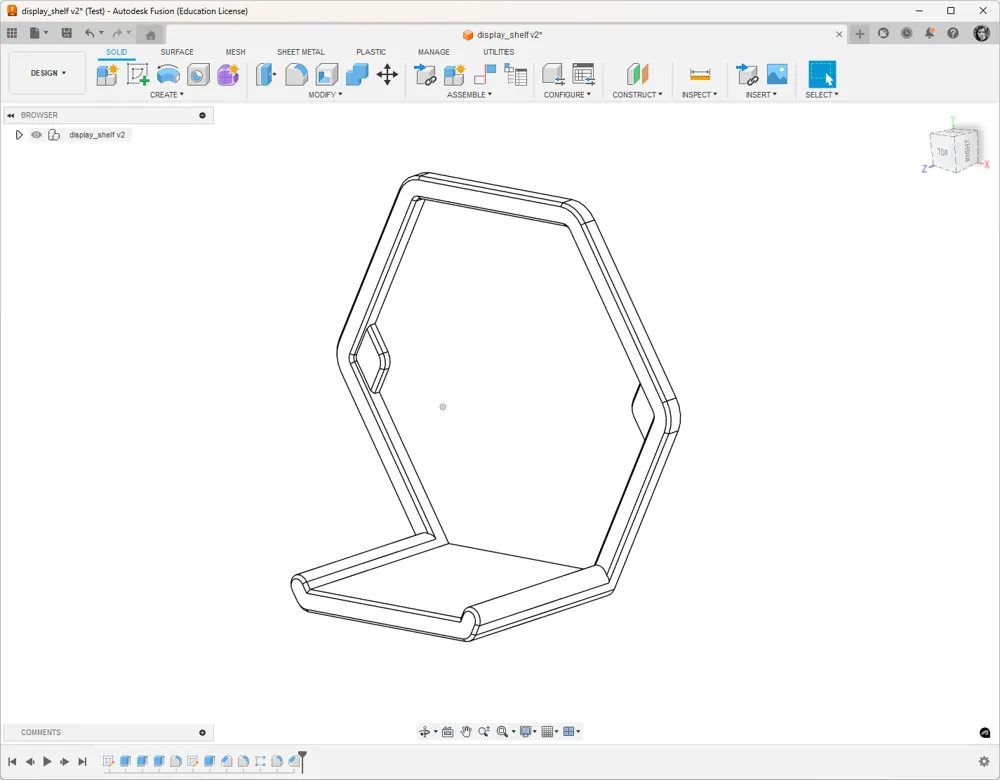Switch to the Manage tab
The width and height of the screenshot is (1000, 780).
434,52
